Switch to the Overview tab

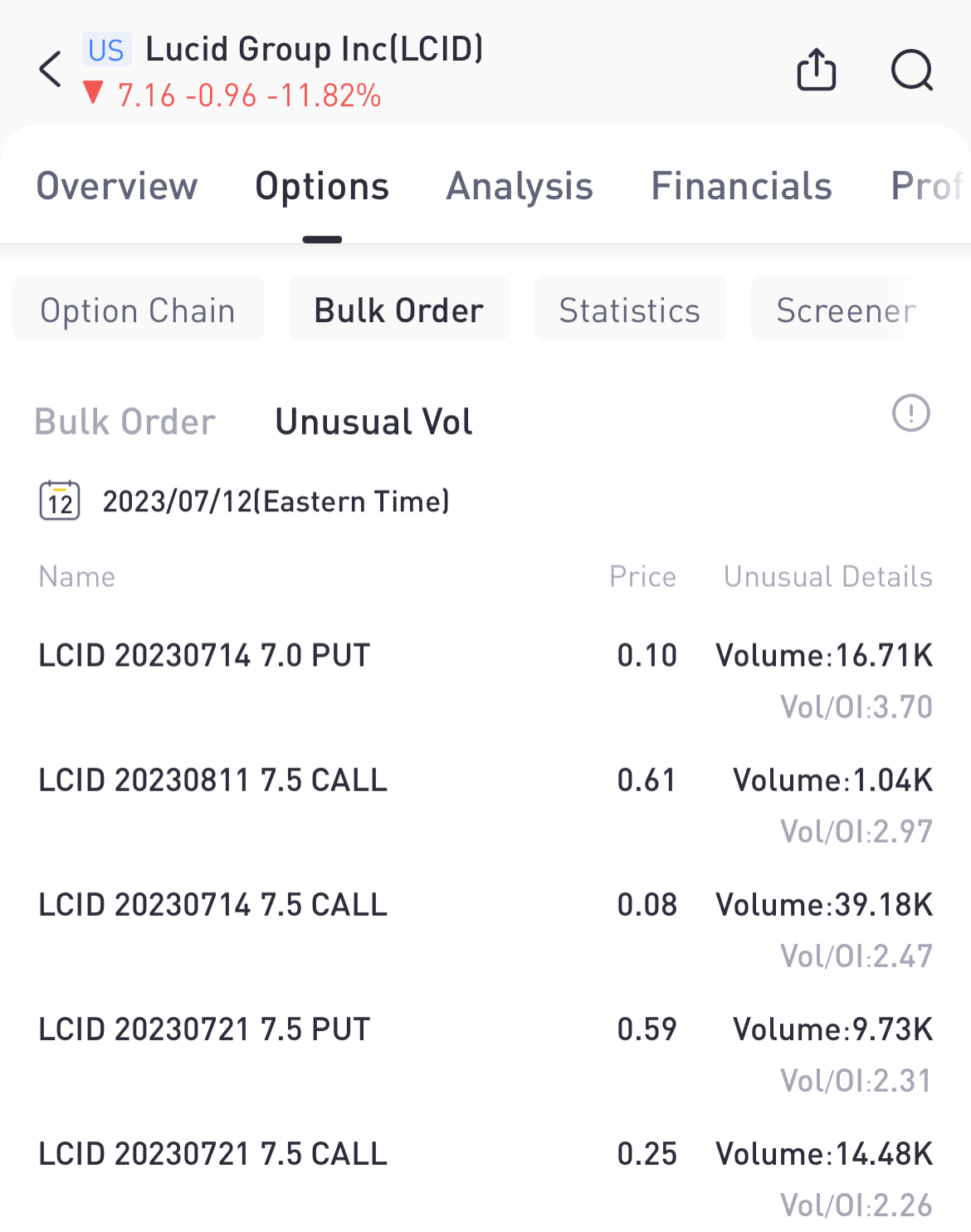point(117,186)
